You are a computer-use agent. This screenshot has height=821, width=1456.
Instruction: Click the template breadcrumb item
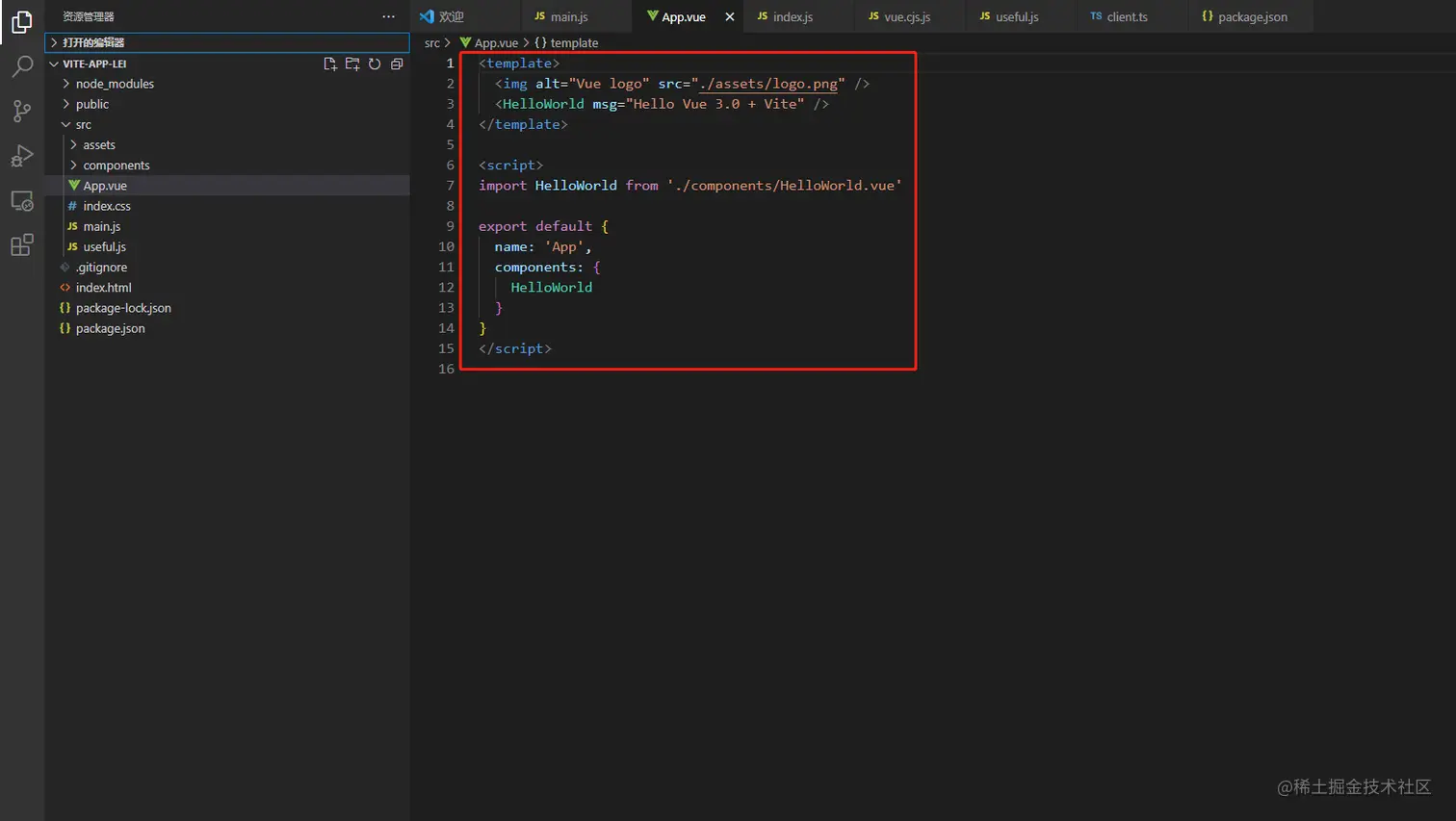click(x=573, y=43)
